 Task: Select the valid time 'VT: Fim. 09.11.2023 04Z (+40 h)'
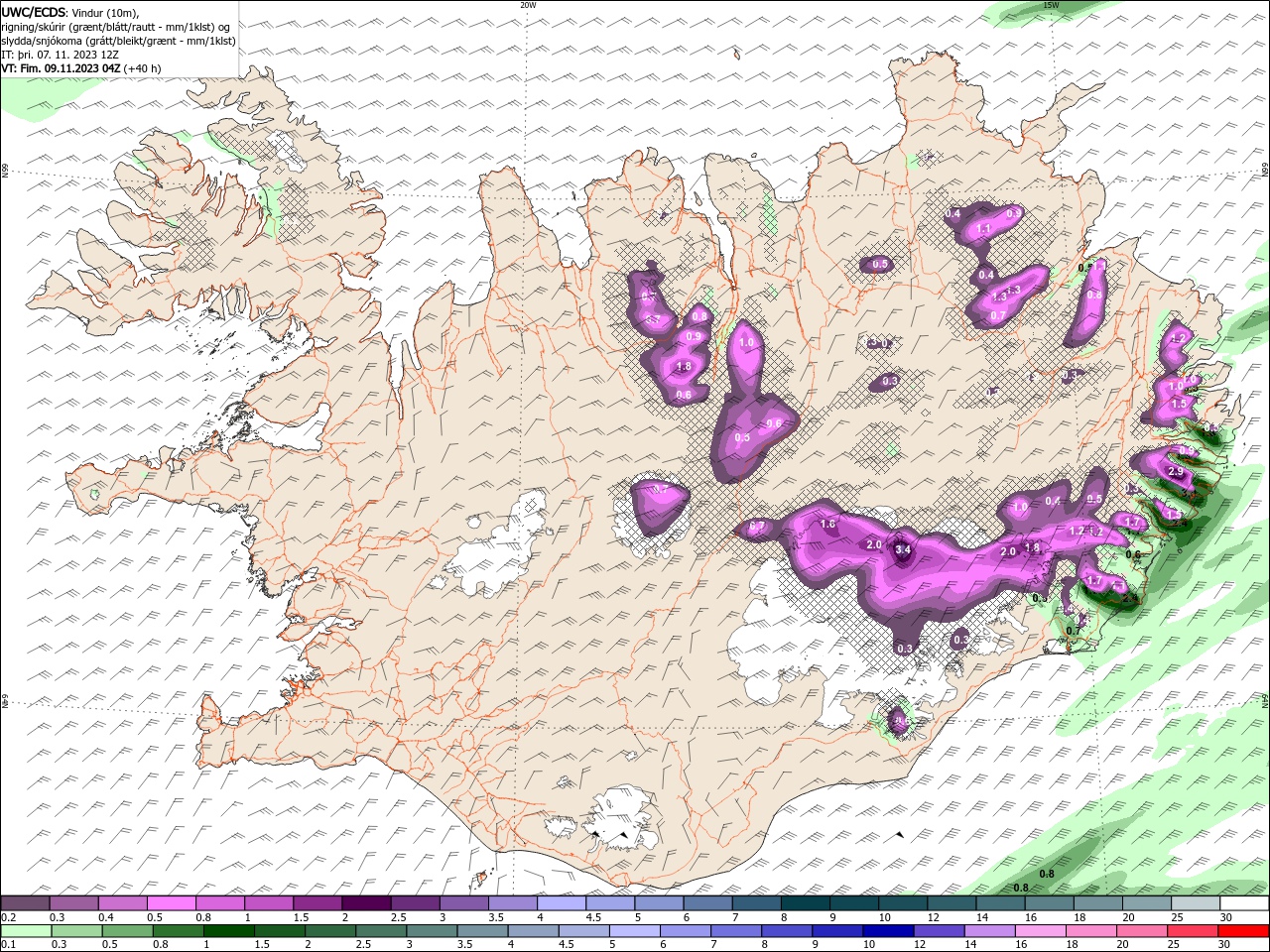click(x=81, y=68)
